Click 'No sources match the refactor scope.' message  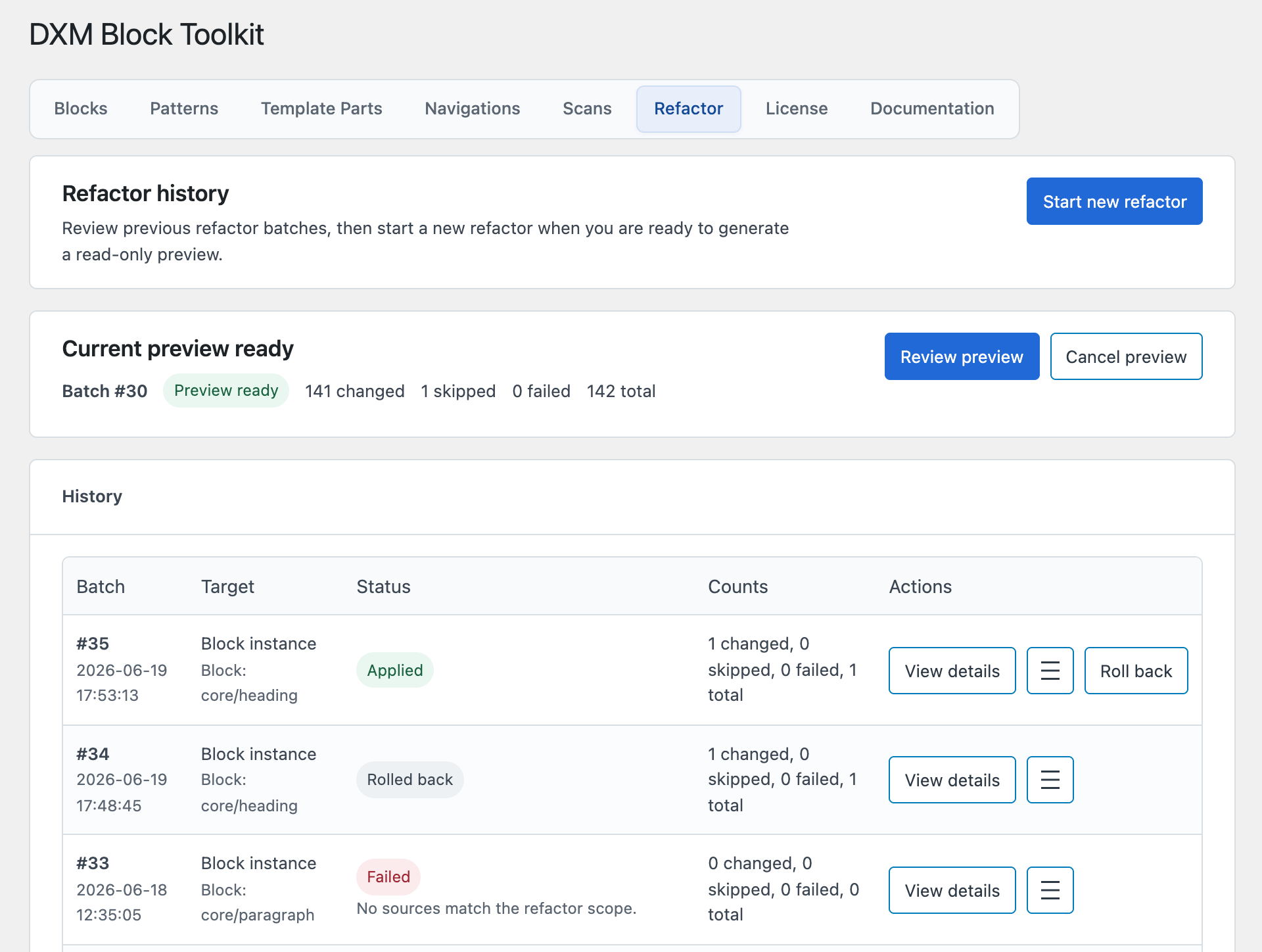click(496, 909)
